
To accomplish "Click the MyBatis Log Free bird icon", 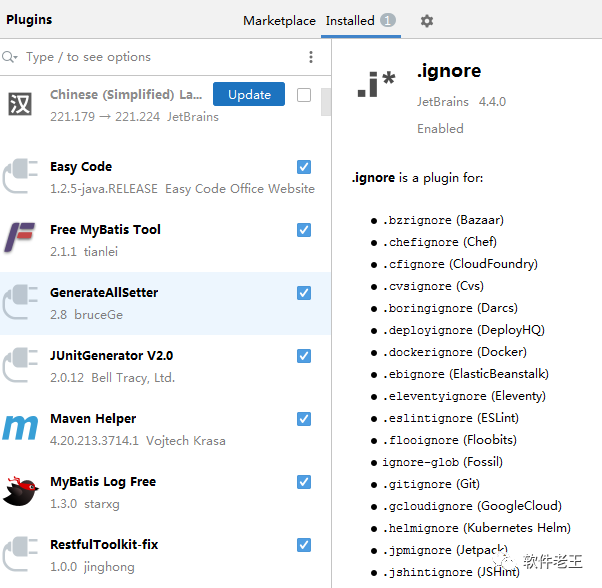I will click(20, 492).
